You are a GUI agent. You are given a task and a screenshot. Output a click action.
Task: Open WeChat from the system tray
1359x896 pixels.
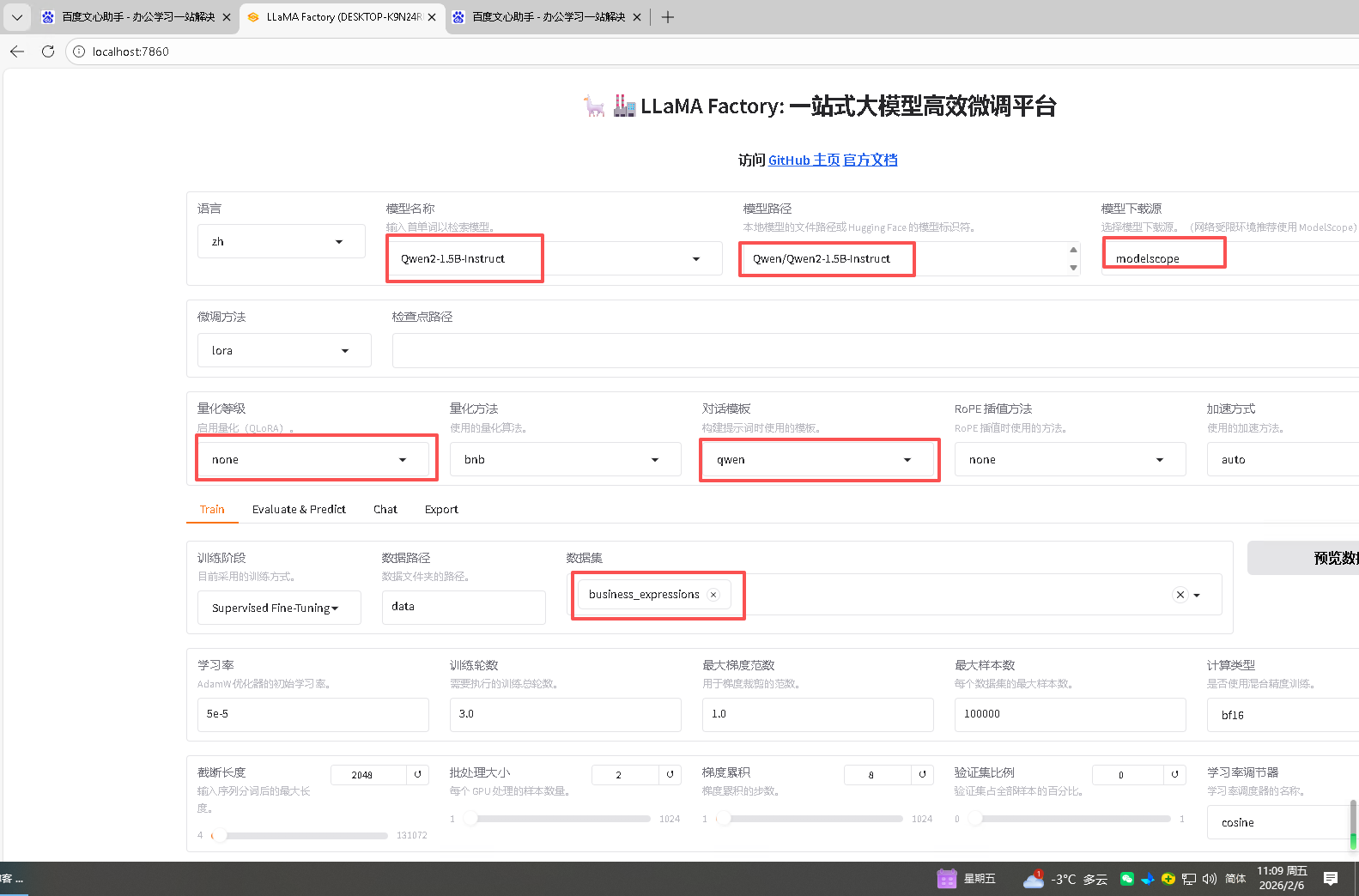tap(1127, 879)
